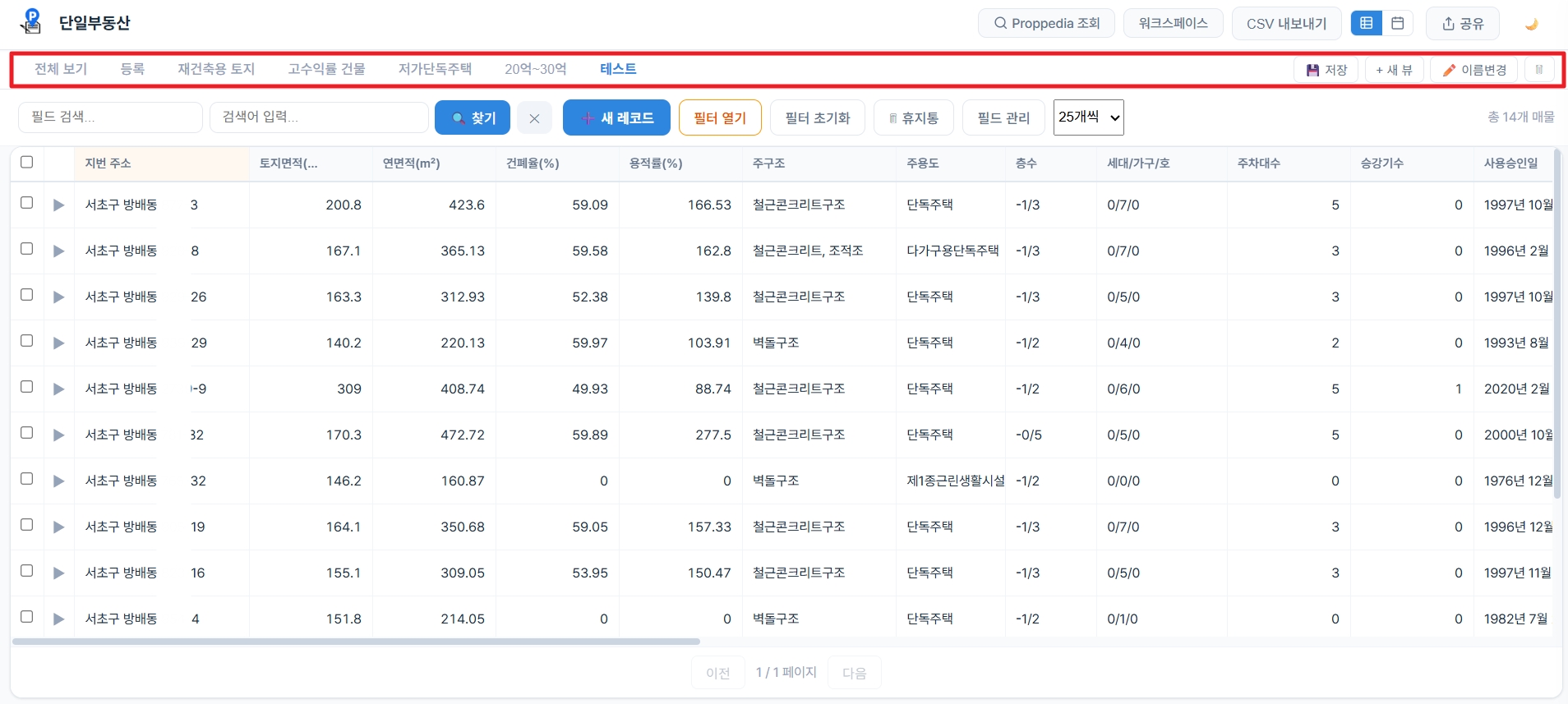
Task: Clear search with the X button
Action: tap(534, 117)
